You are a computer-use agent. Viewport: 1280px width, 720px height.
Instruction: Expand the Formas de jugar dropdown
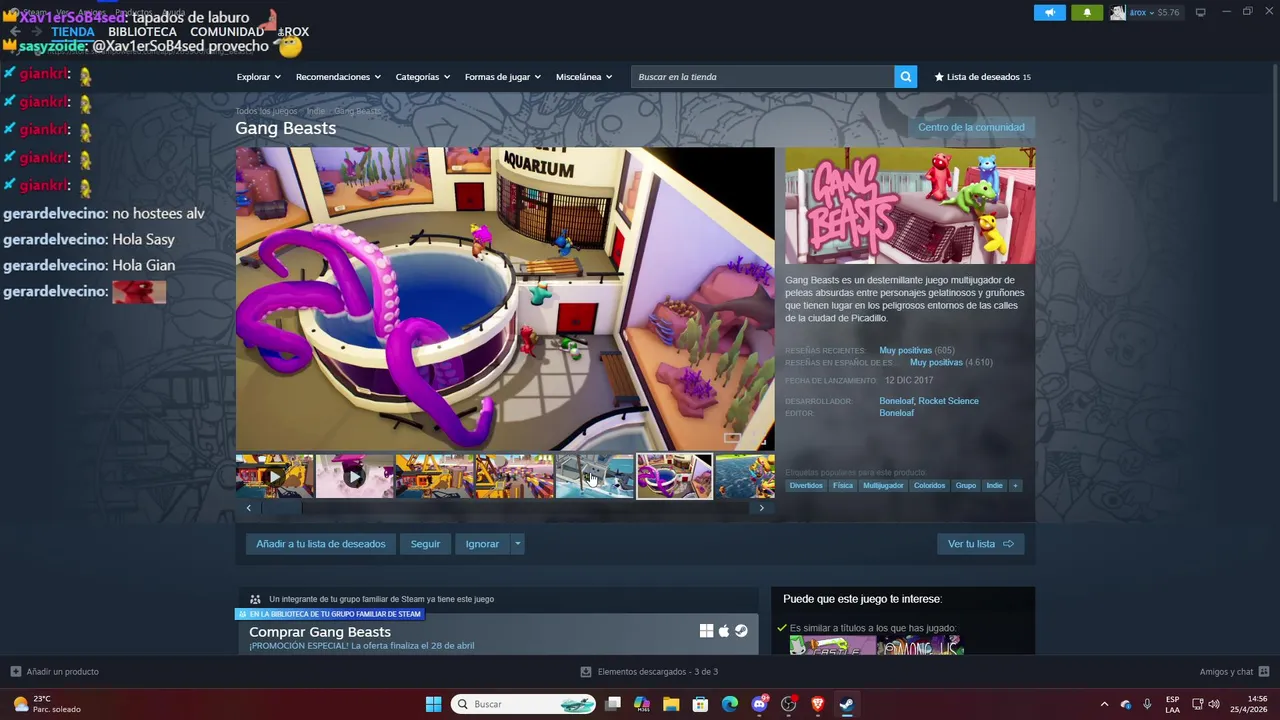(503, 77)
